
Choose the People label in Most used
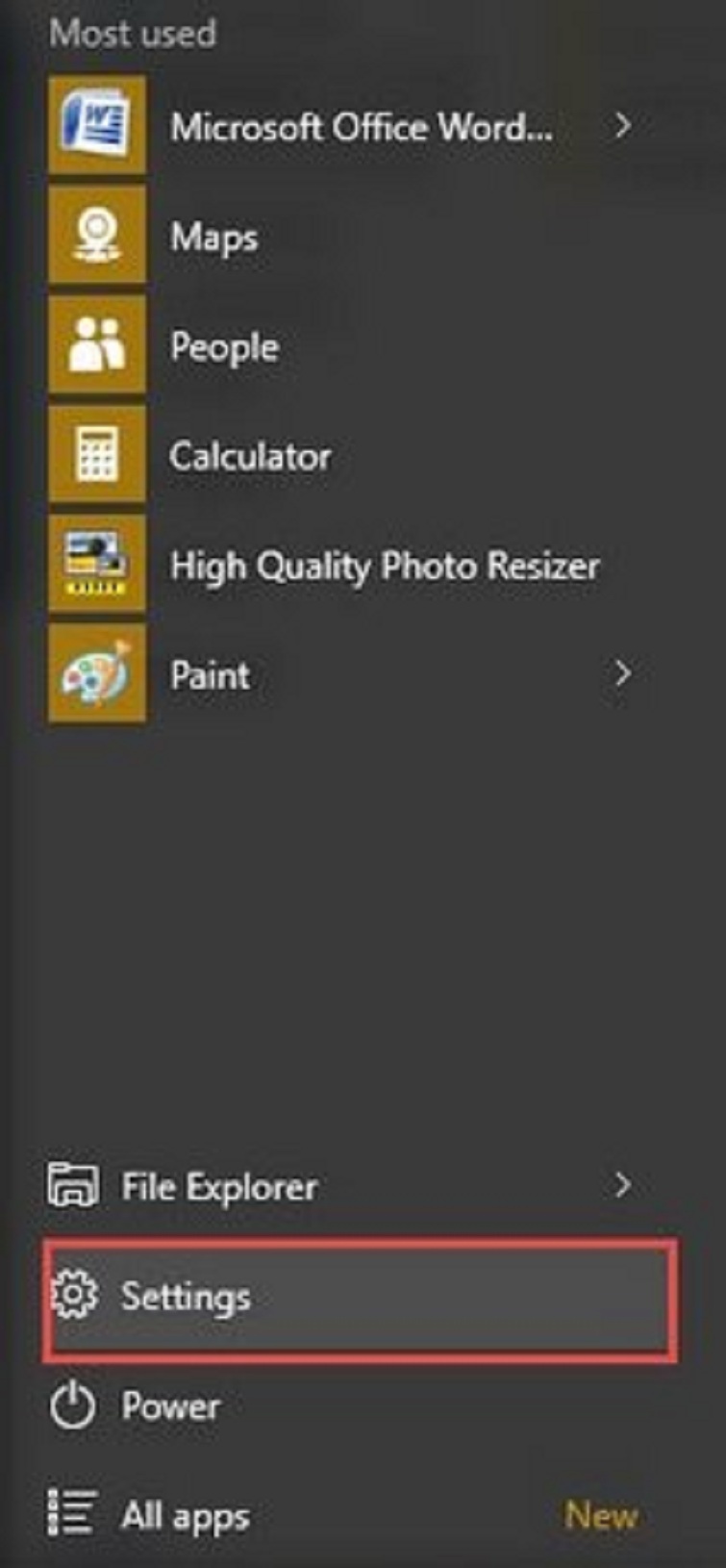[x=224, y=347]
